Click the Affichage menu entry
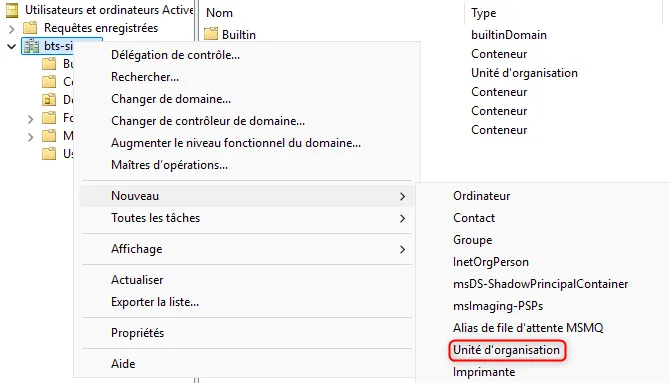Screen dimensions: 669x383 (247, 250)
